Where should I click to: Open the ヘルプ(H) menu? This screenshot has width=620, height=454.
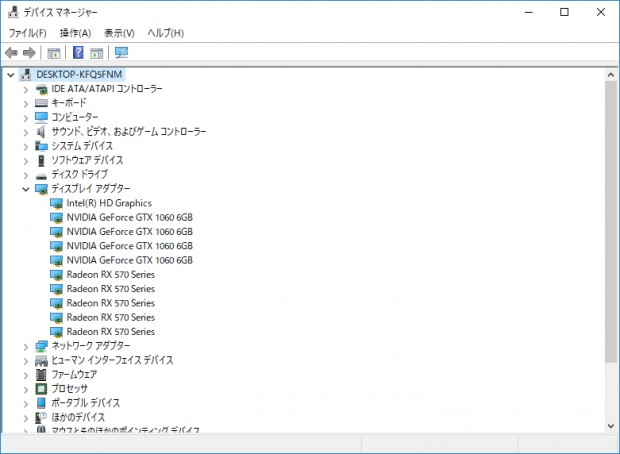(166, 33)
